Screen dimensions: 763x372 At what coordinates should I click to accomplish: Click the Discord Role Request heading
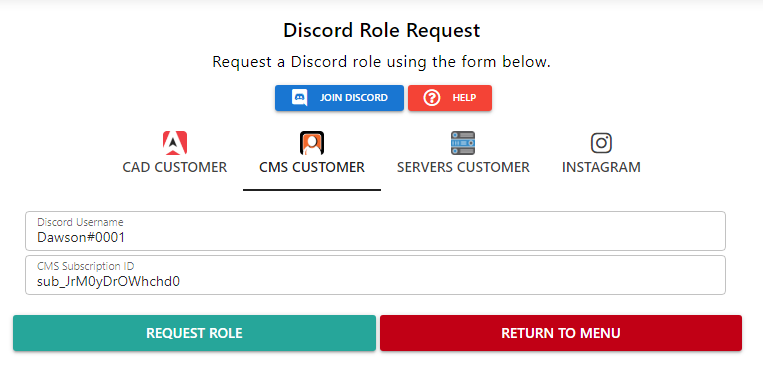point(382,30)
